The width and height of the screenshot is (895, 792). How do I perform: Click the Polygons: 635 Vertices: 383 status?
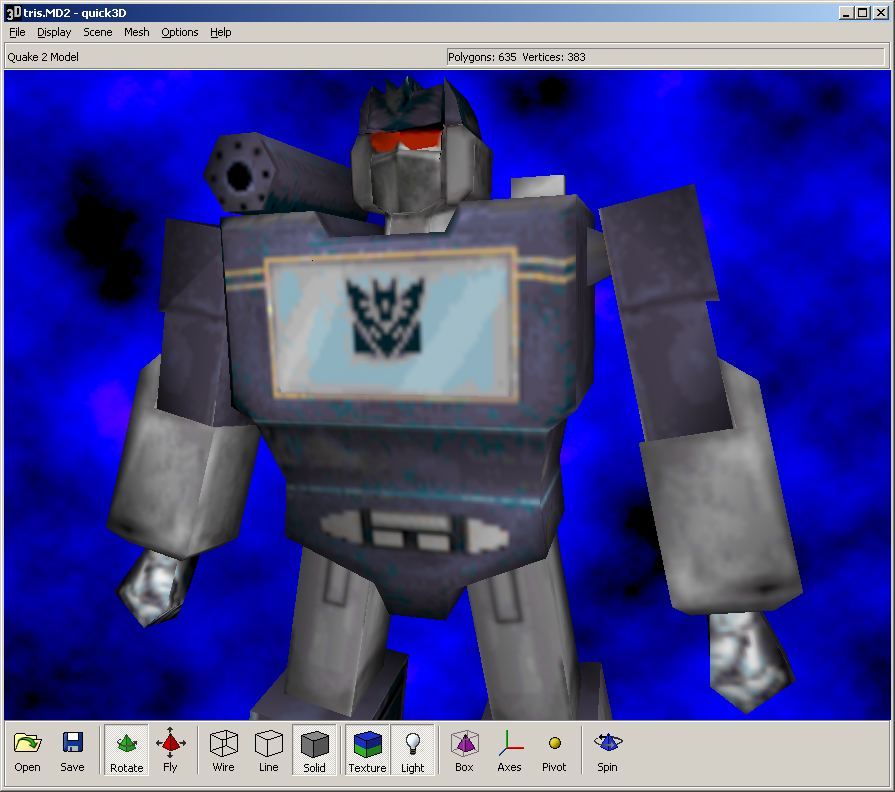[666, 57]
